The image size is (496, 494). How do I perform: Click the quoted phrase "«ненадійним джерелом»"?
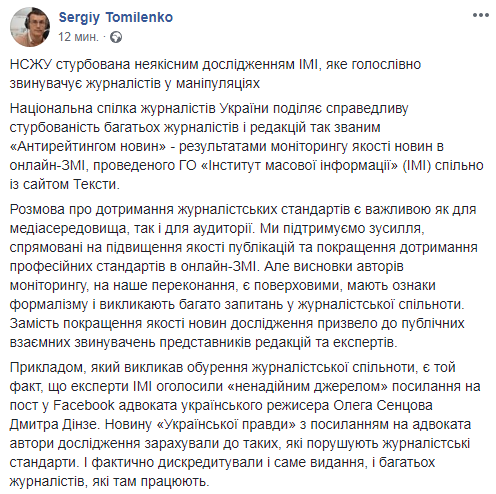pyautogui.click(x=307, y=386)
